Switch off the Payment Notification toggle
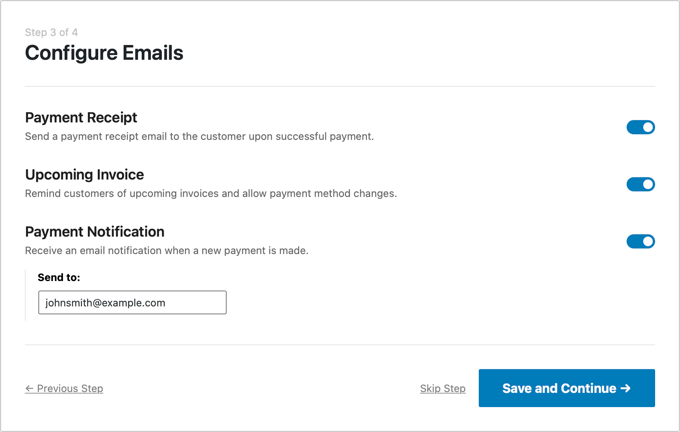Viewport: 680px width, 432px height. click(x=640, y=241)
